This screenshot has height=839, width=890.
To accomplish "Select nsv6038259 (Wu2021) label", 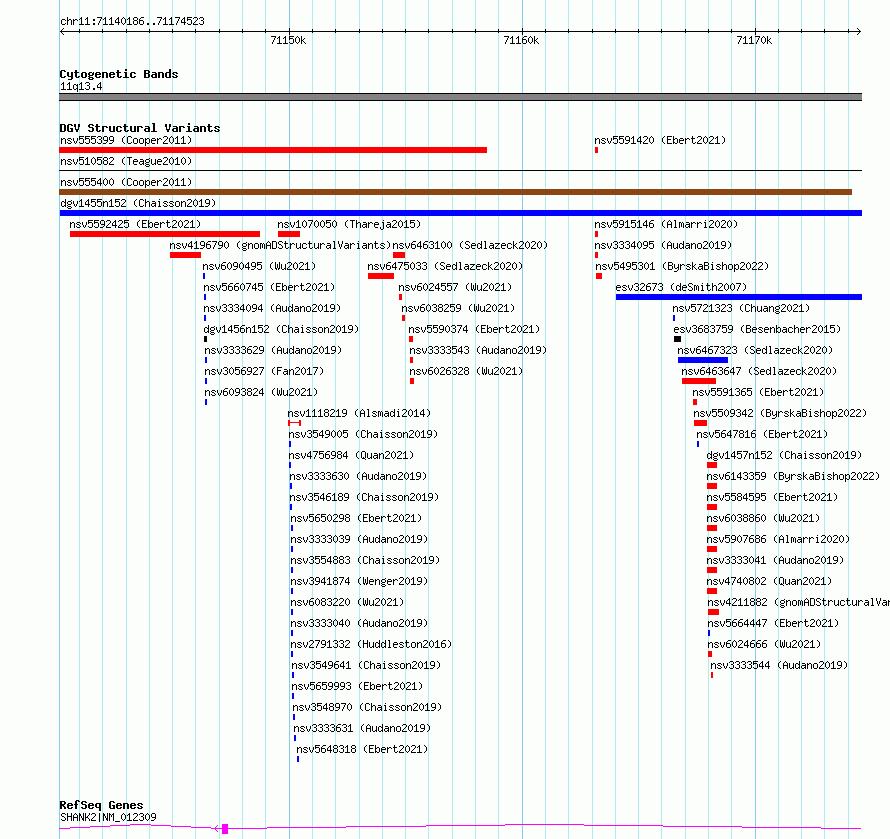I will pyautogui.click(x=459, y=308).
